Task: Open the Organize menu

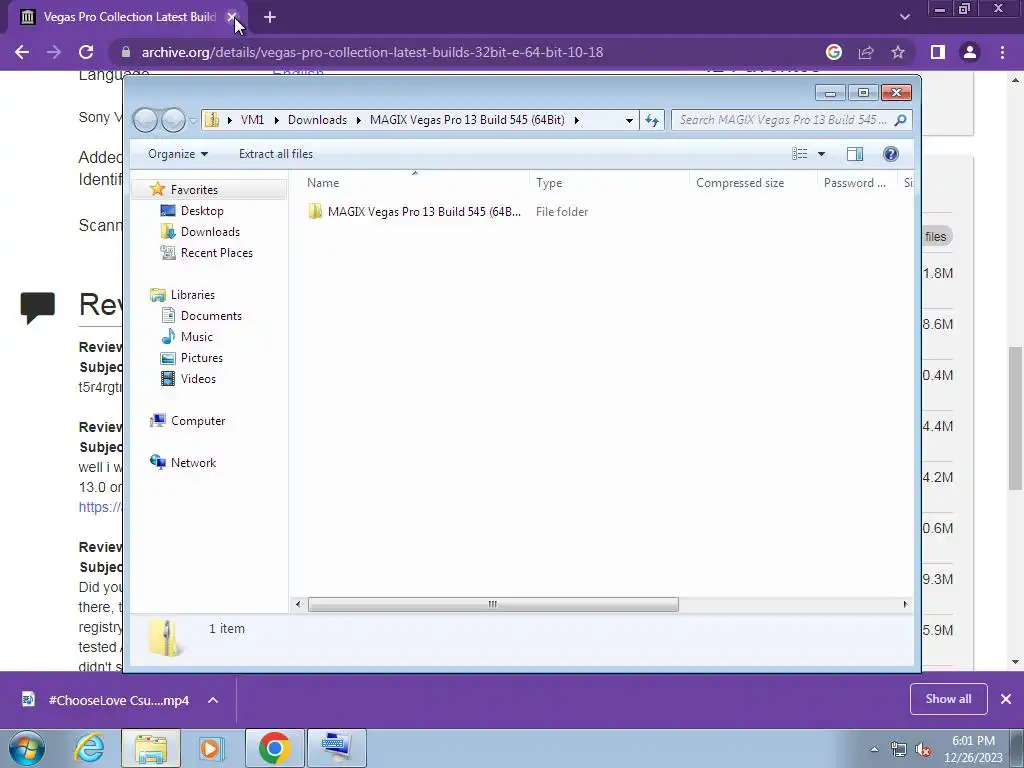Action: point(178,154)
